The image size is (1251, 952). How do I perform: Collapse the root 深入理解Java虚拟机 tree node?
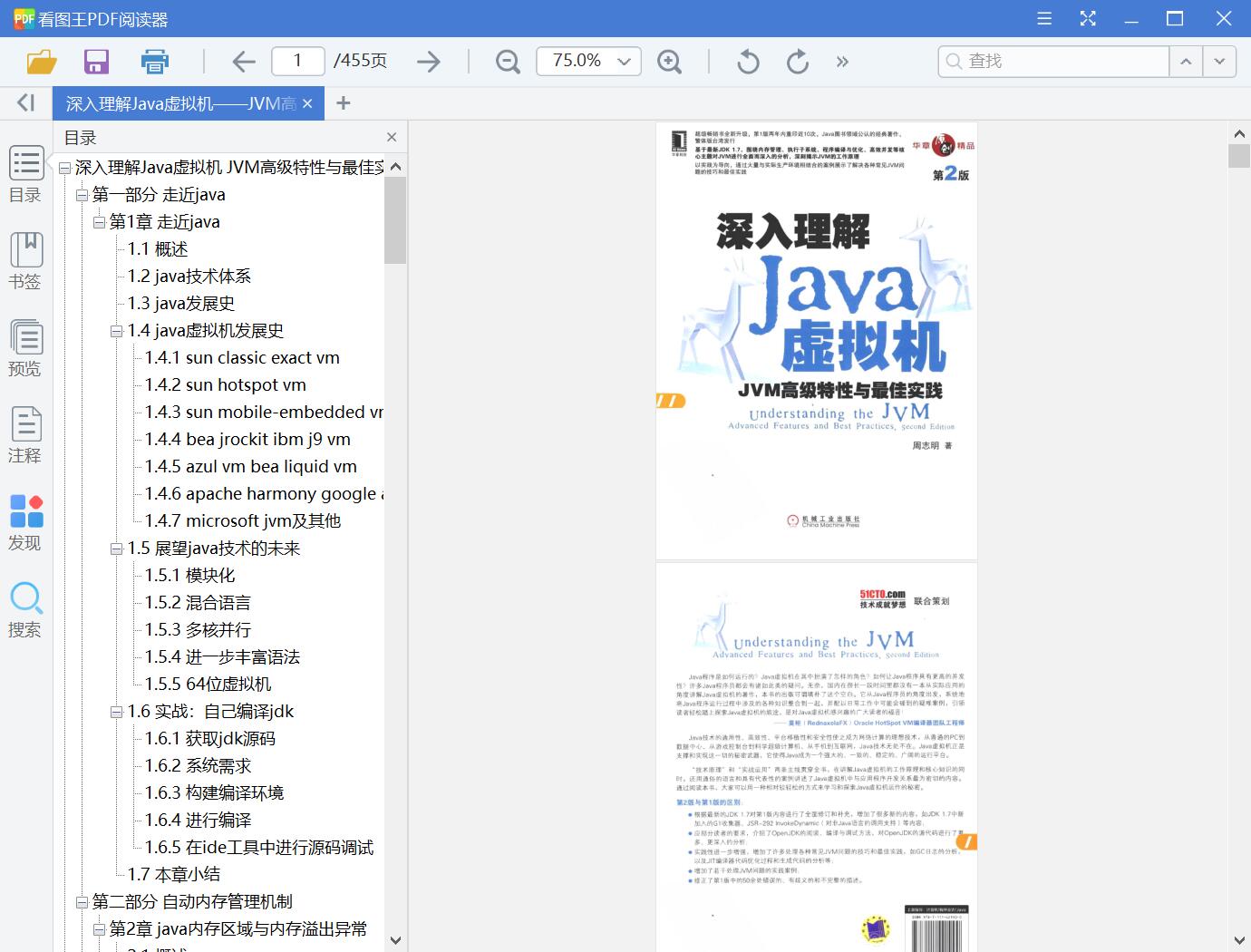click(x=64, y=168)
